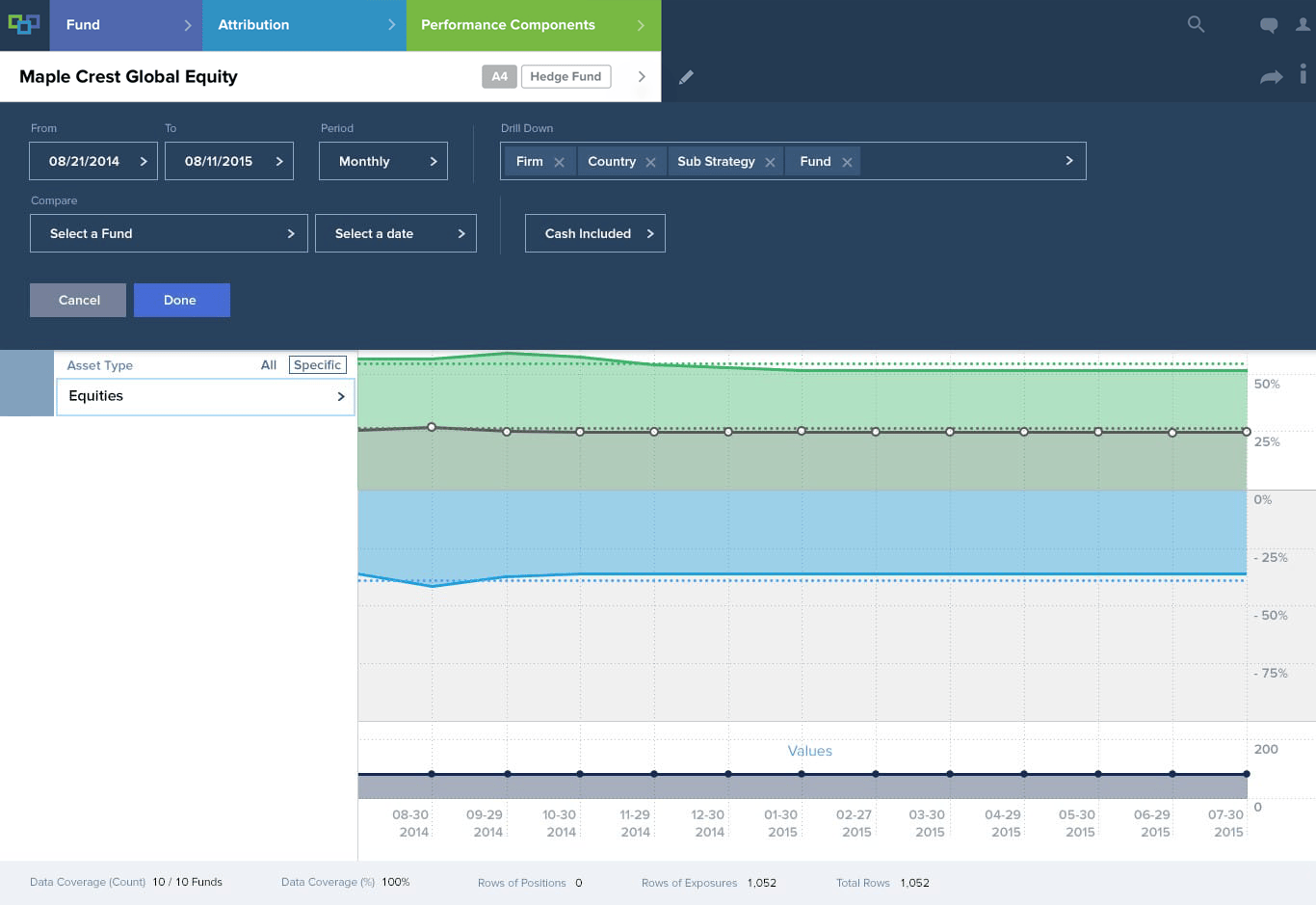Click the share arrow icon

(1272, 76)
